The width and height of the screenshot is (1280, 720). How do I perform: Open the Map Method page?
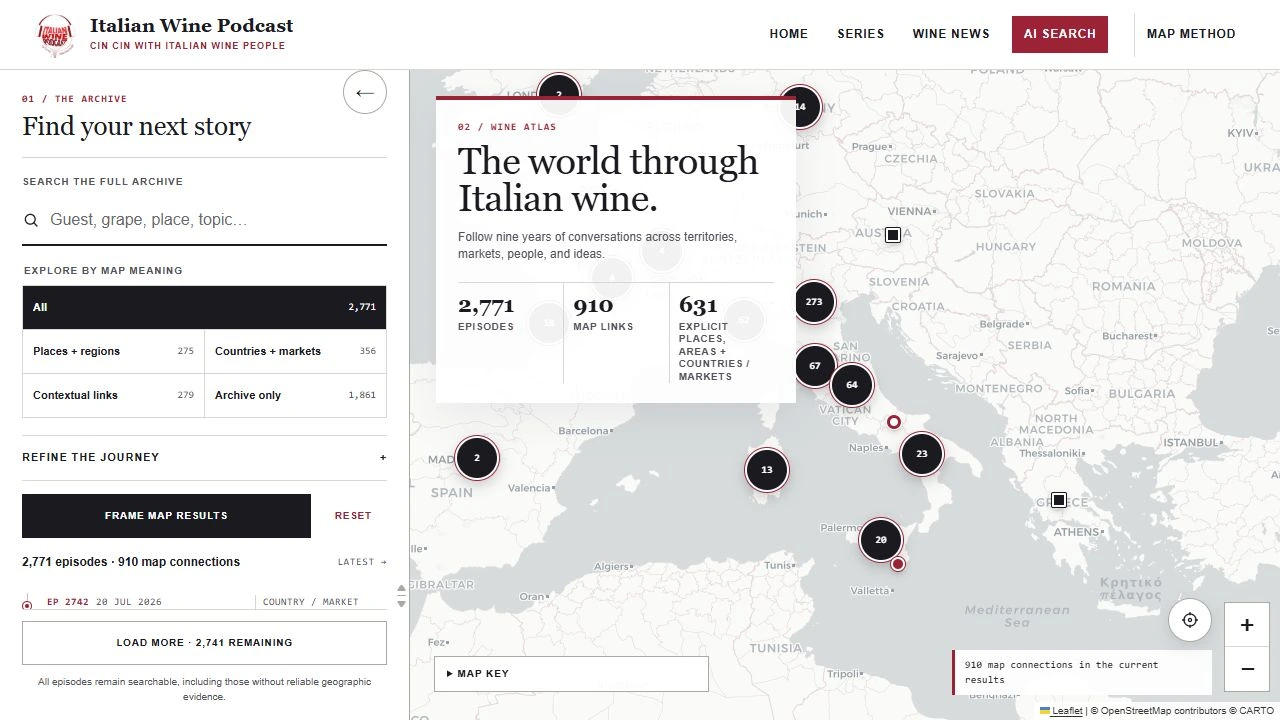pos(1191,34)
